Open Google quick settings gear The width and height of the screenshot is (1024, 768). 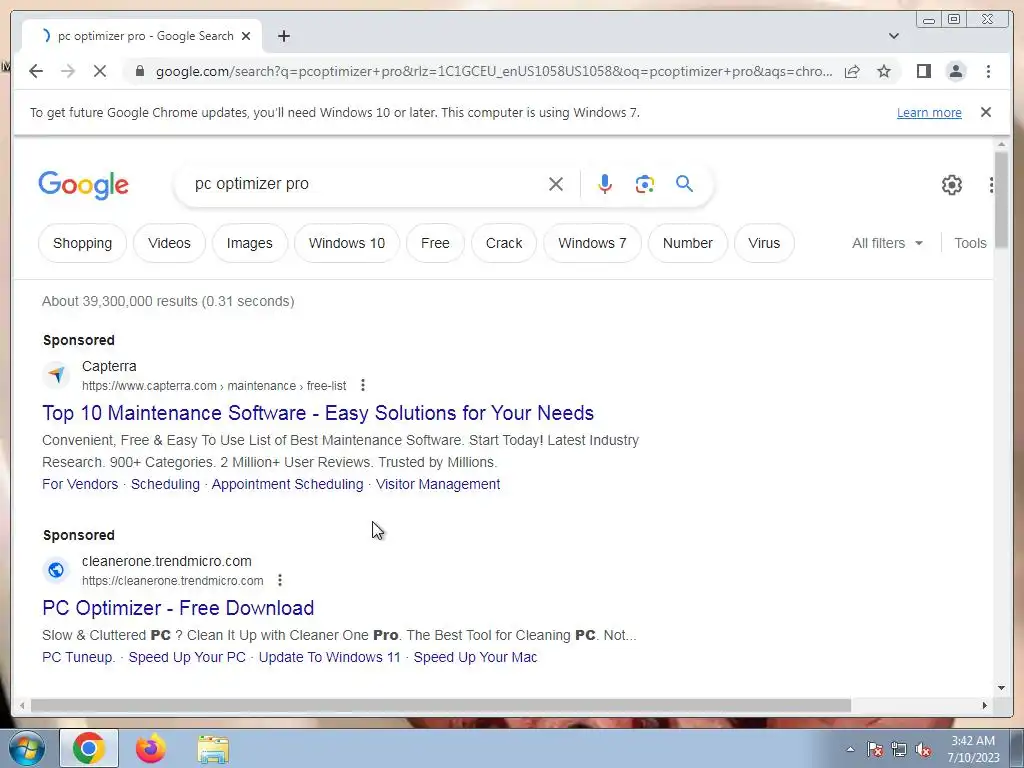[952, 185]
